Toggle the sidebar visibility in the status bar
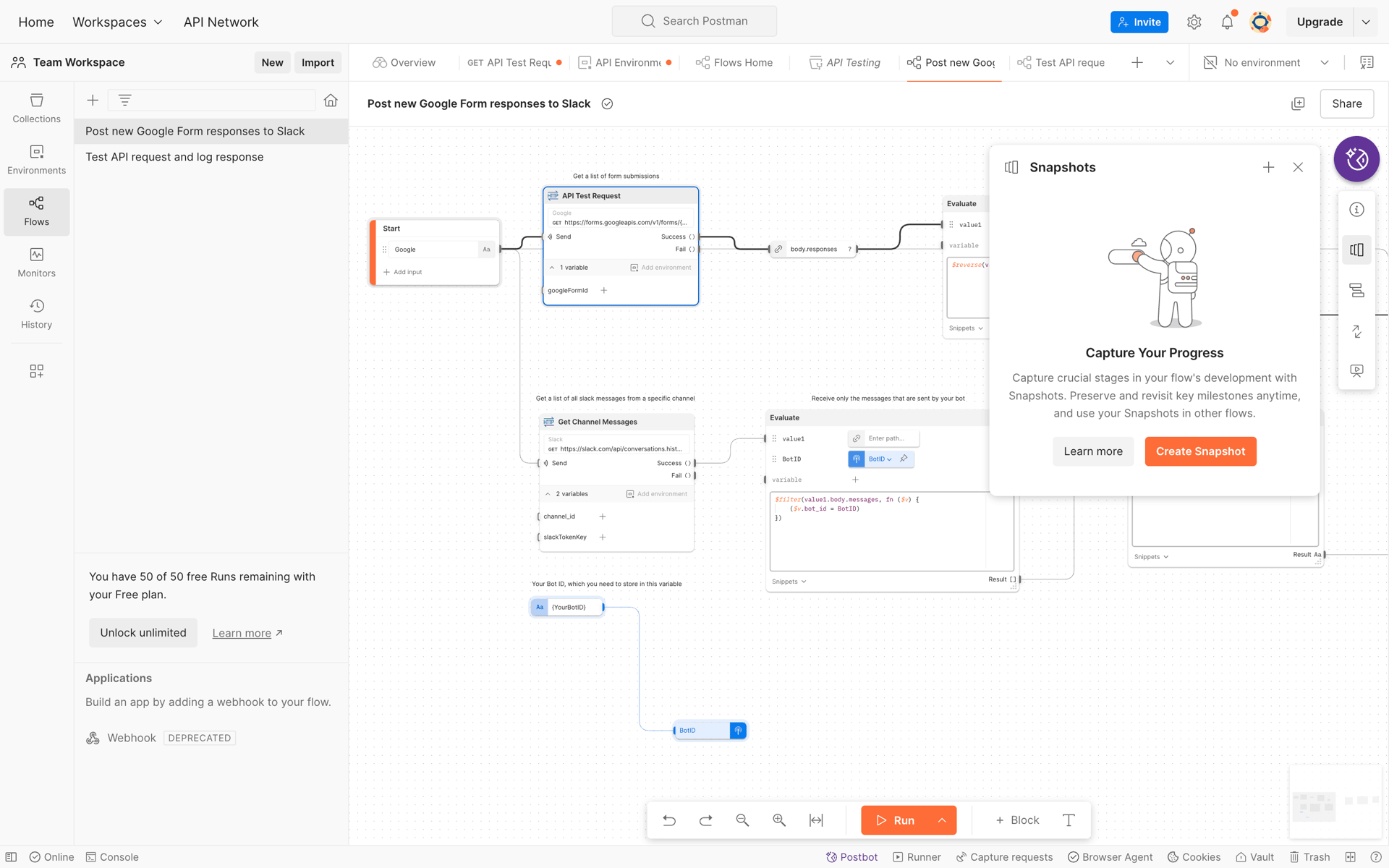Viewport: 1389px width, 868px height. coord(11,857)
